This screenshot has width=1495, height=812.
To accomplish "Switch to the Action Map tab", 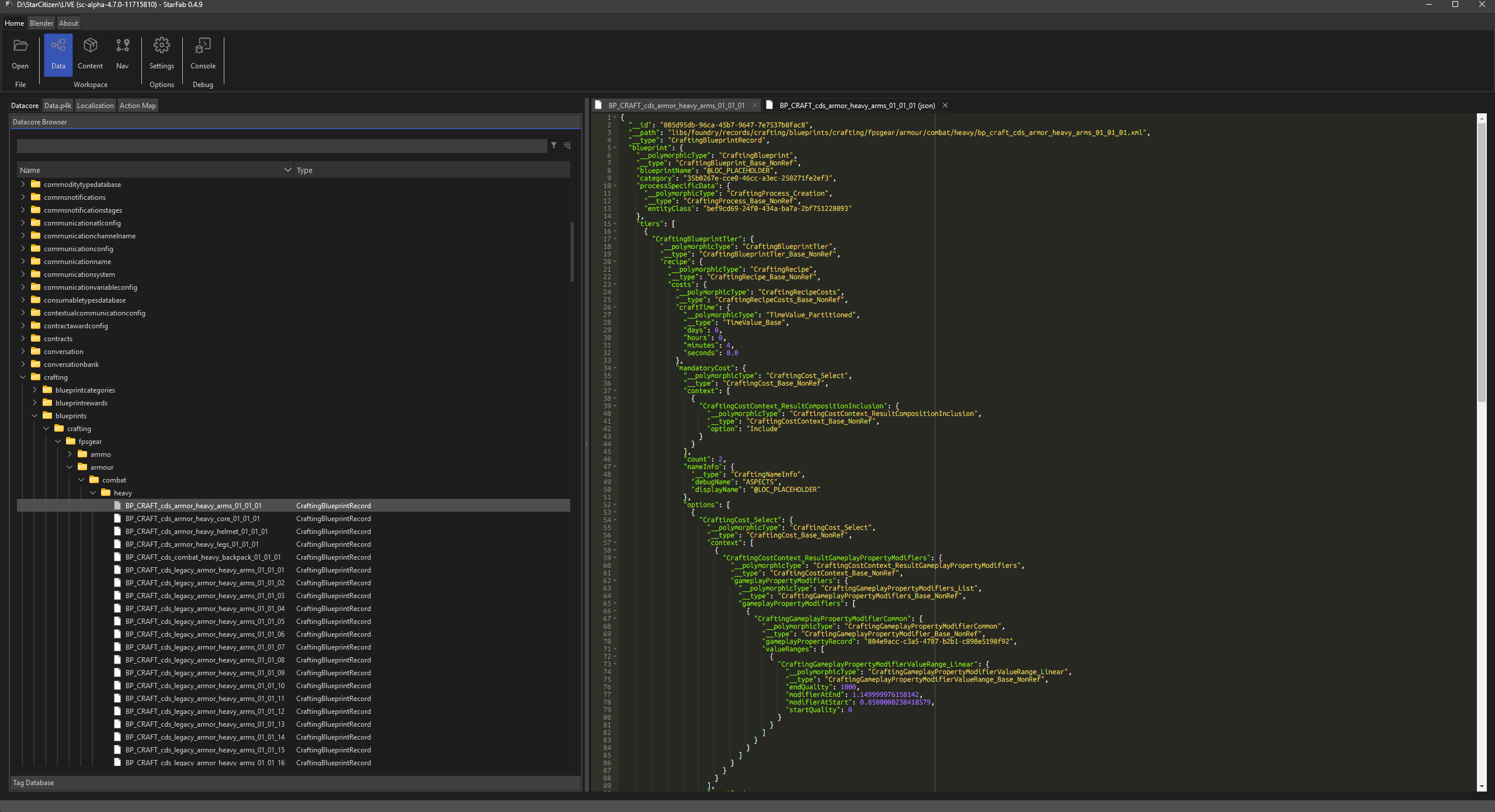I will 138,106.
